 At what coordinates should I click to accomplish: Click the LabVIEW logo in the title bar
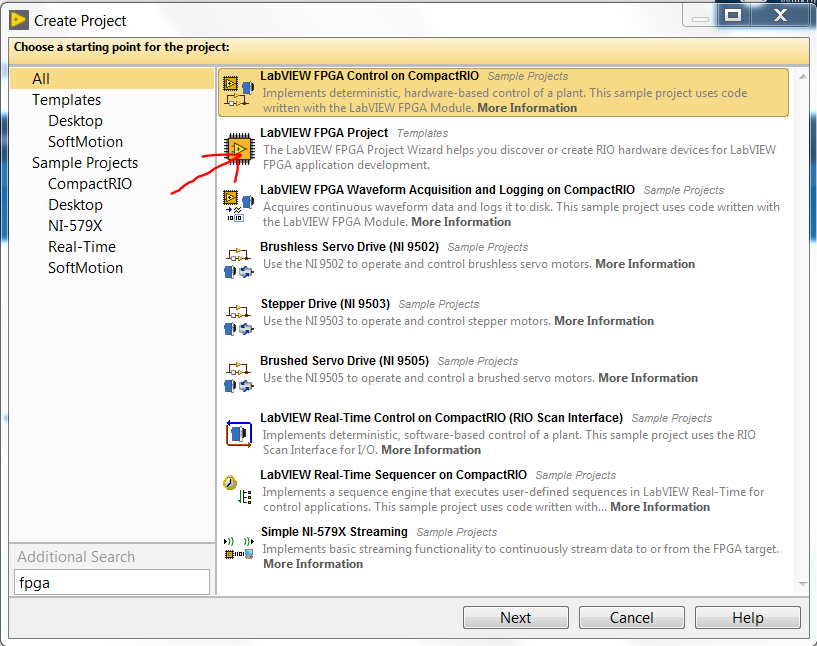18,20
